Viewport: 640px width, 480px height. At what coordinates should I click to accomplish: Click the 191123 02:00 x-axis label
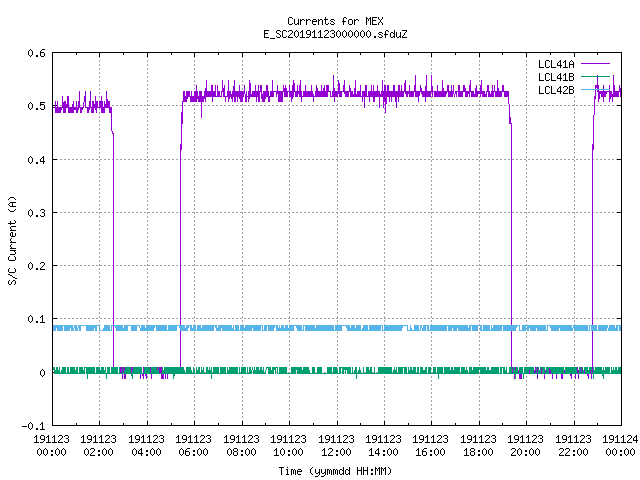(x=98, y=446)
